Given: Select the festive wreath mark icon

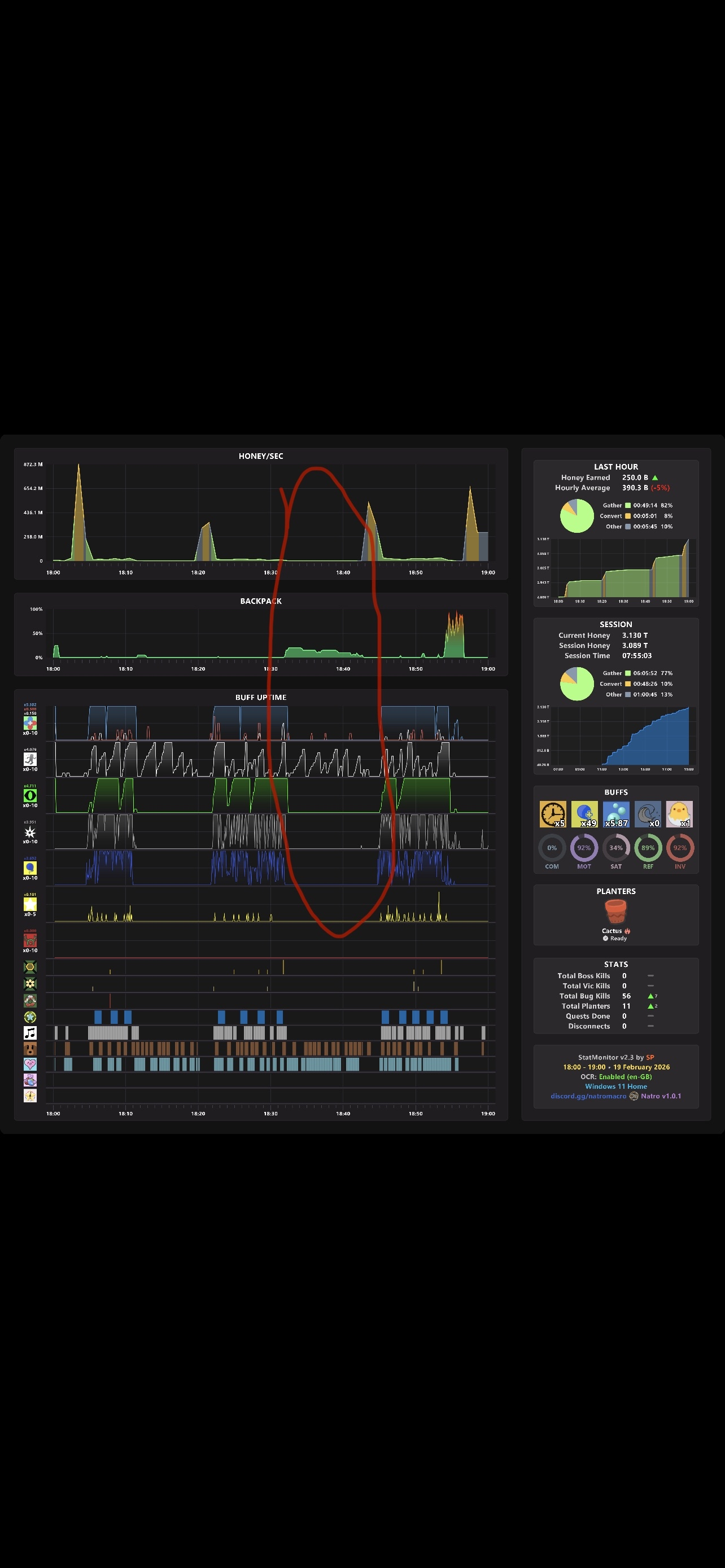Looking at the screenshot, I should pos(30,1000).
